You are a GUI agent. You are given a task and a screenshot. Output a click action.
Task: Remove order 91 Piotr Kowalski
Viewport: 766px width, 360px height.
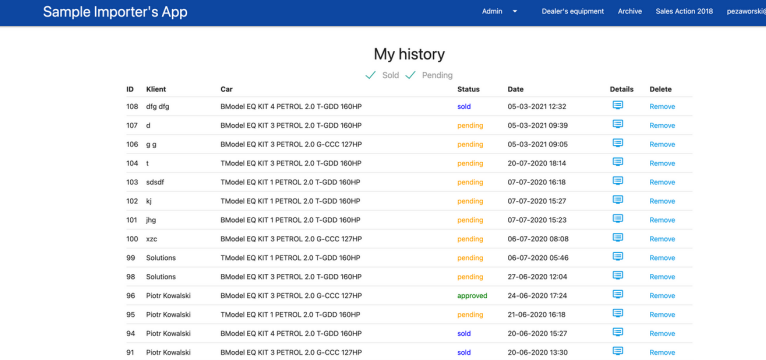pyautogui.click(x=662, y=353)
